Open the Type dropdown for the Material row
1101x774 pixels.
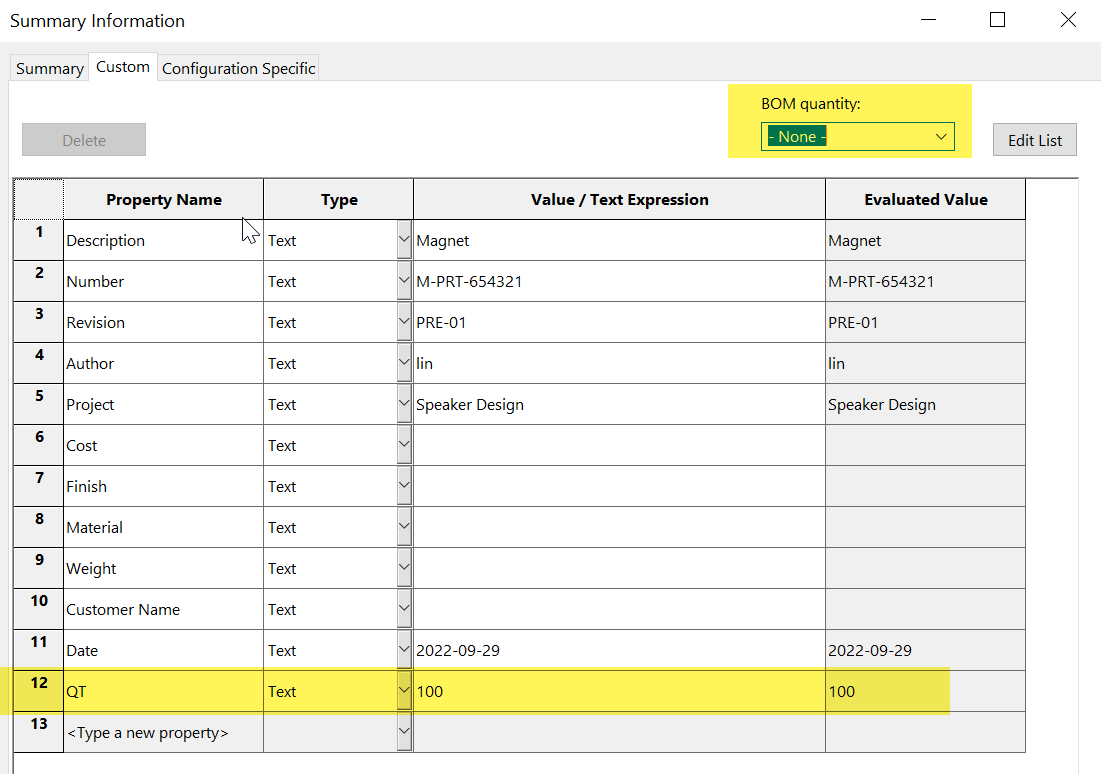click(404, 527)
